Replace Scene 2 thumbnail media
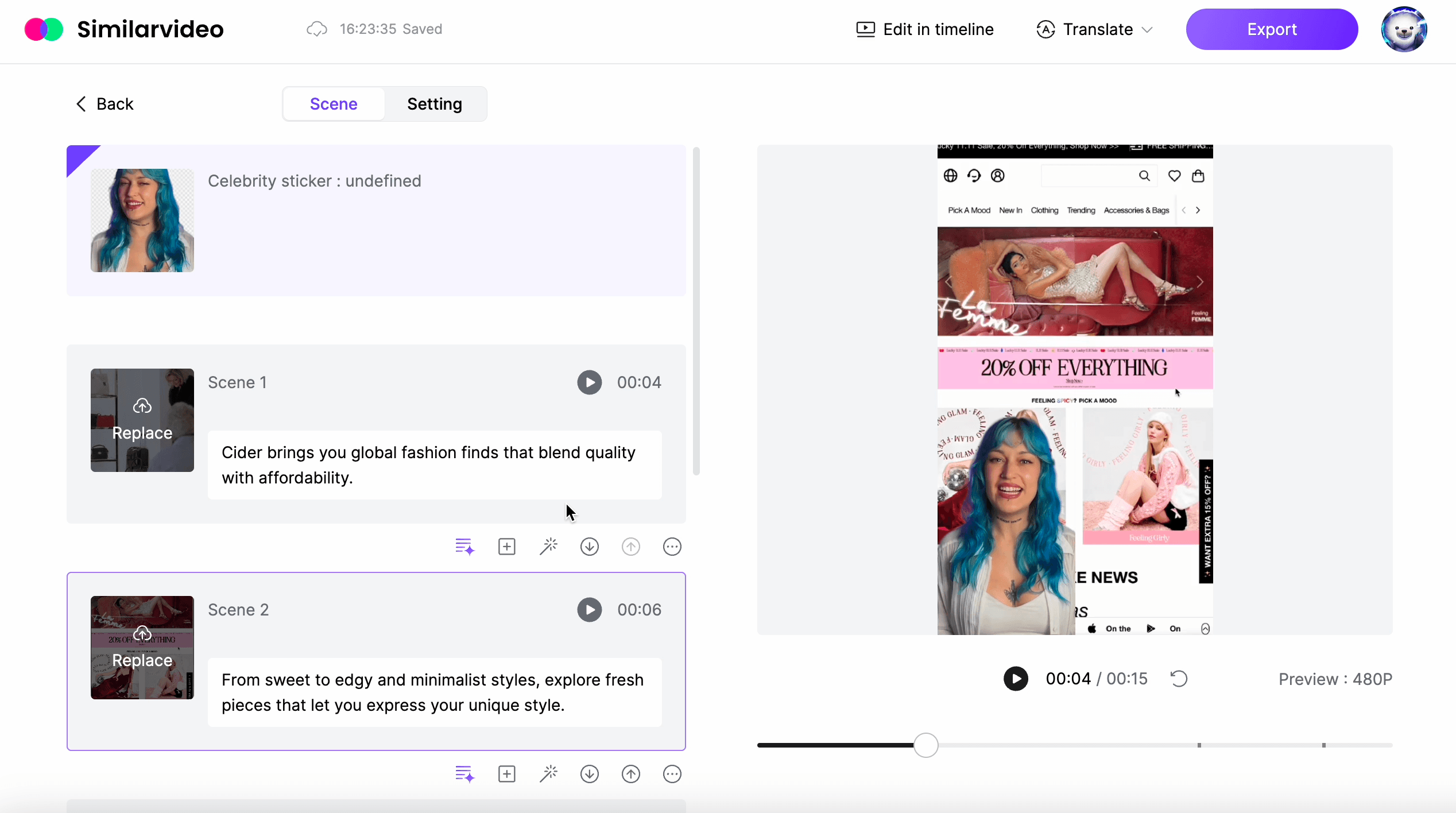Viewport: 1456px width, 813px height. coord(142,648)
